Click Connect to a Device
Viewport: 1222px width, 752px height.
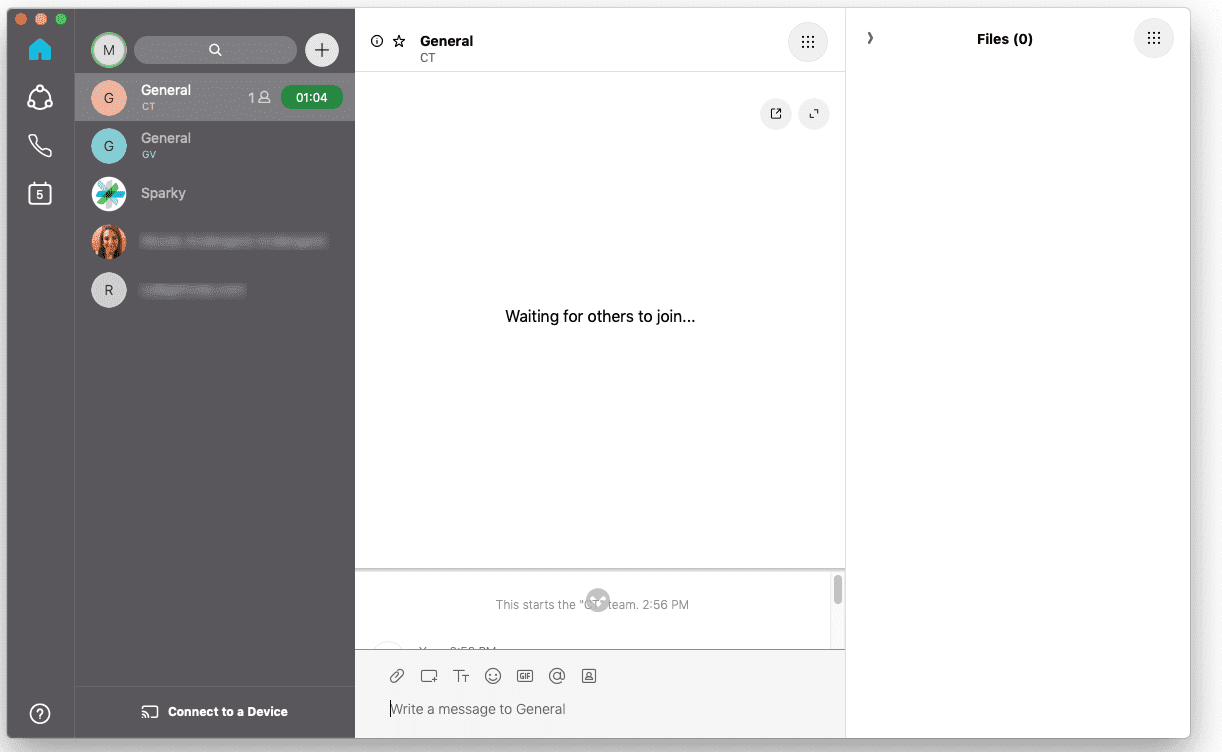pos(215,712)
